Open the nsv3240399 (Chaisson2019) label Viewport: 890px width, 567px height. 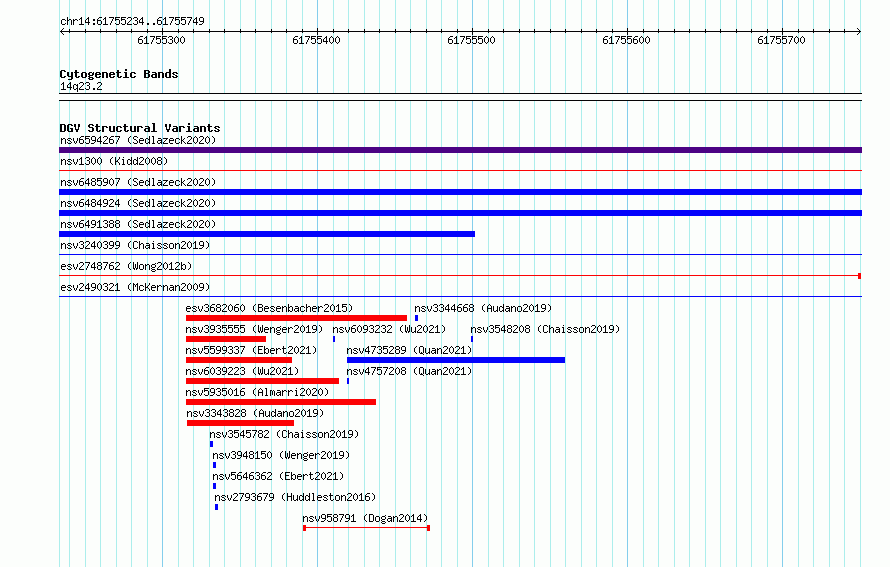click(135, 245)
